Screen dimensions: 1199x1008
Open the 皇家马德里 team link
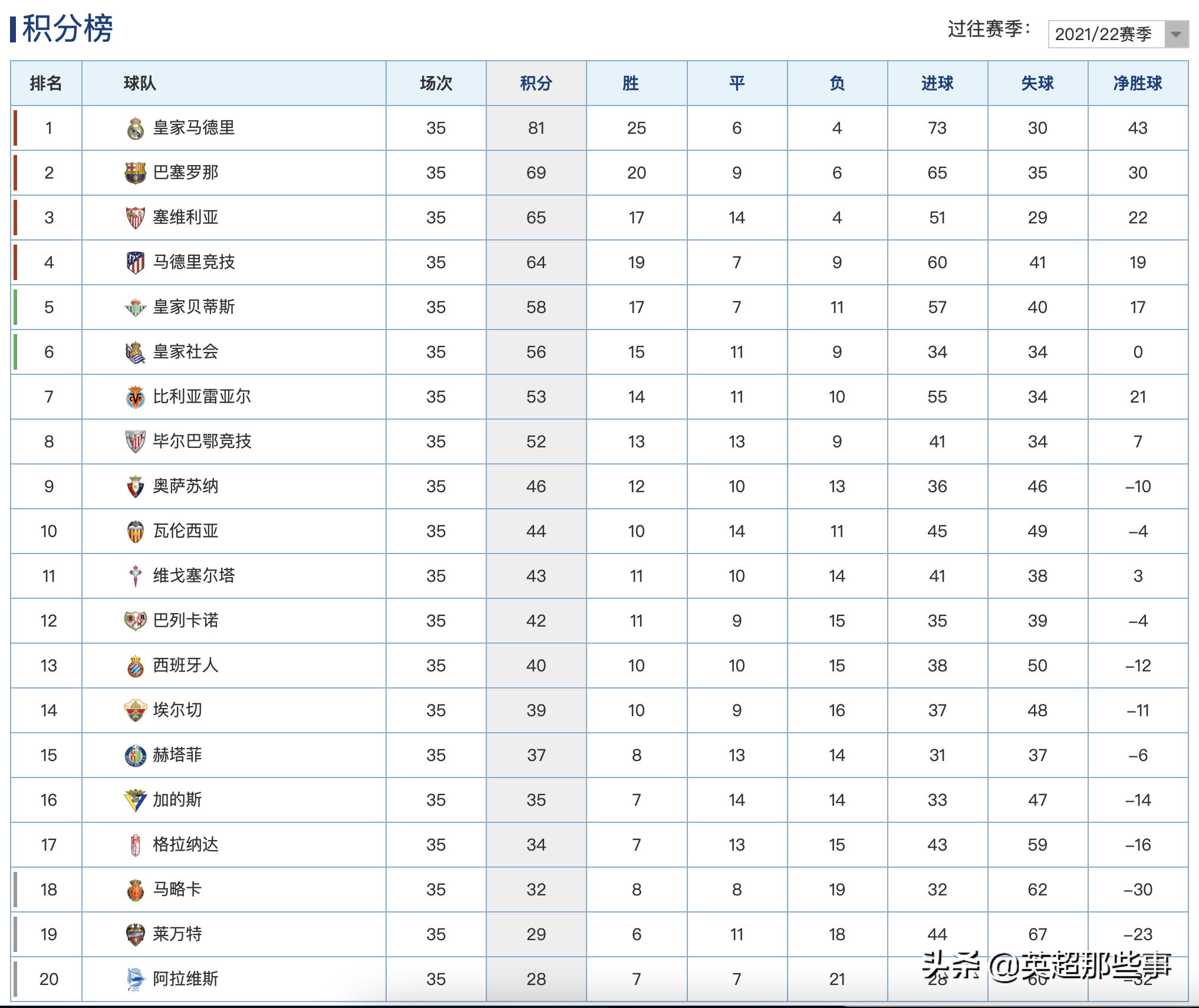pos(194,128)
